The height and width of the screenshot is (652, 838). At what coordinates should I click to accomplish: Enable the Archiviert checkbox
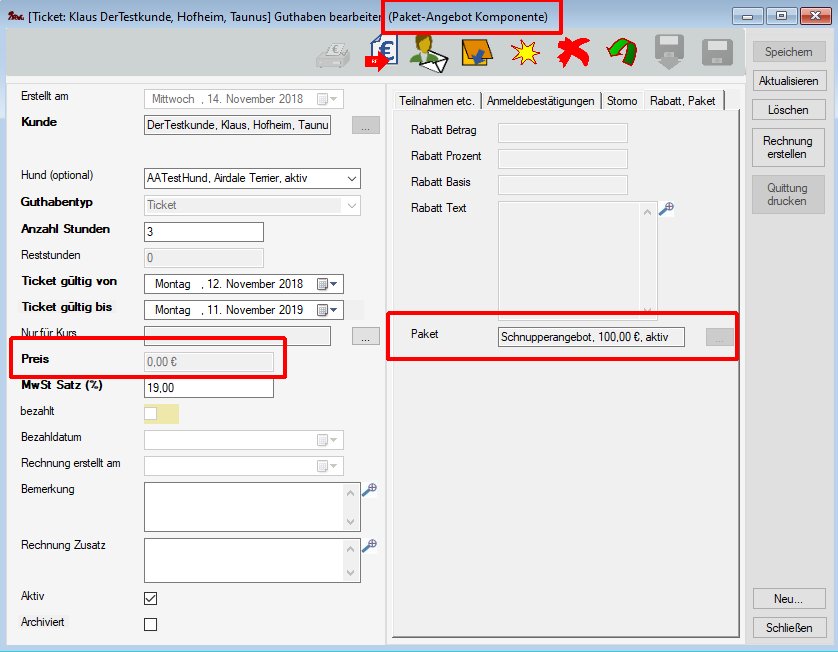(x=151, y=624)
